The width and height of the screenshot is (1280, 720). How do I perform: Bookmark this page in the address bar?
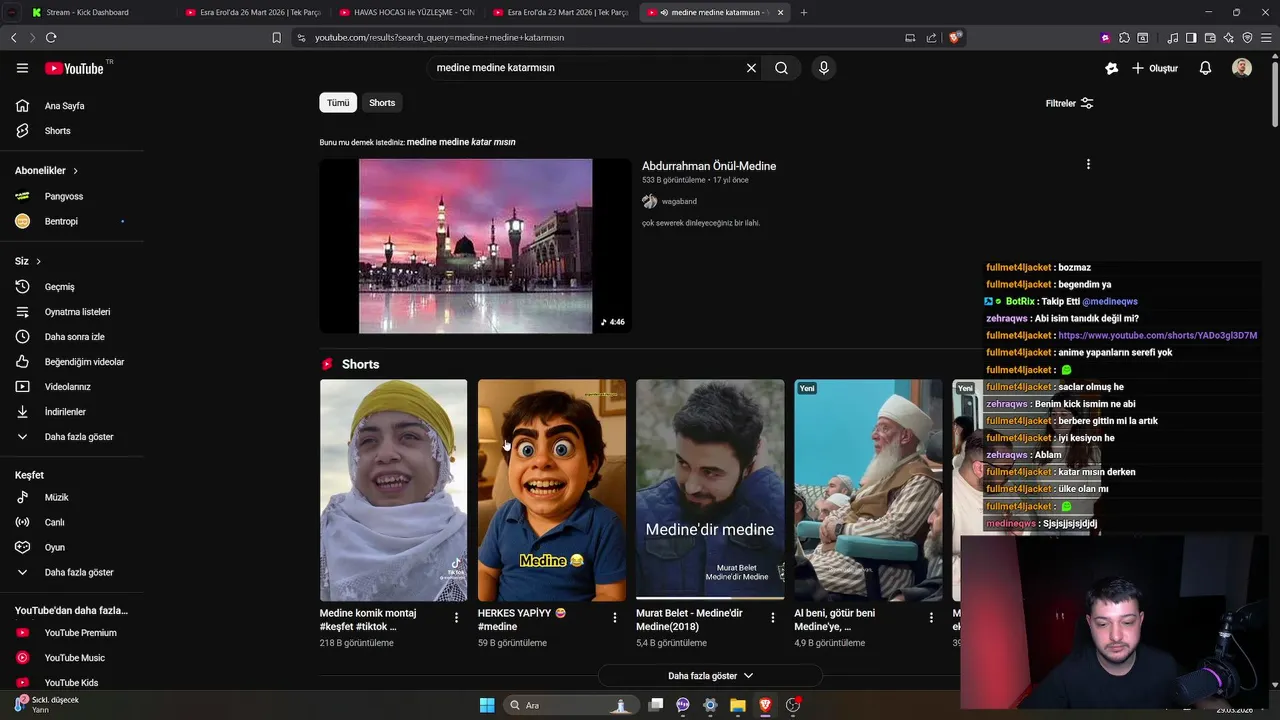coord(277,37)
